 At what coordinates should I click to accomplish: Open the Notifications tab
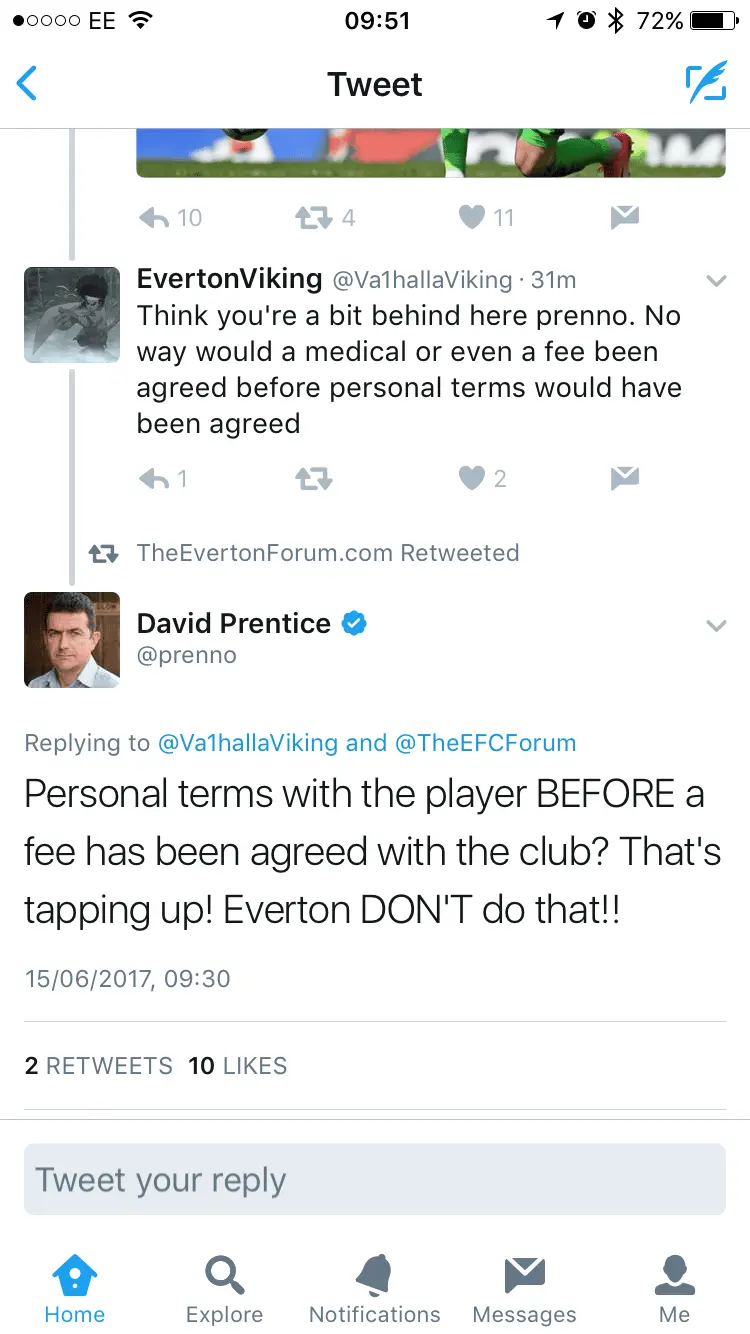pyautogui.click(x=375, y=1288)
